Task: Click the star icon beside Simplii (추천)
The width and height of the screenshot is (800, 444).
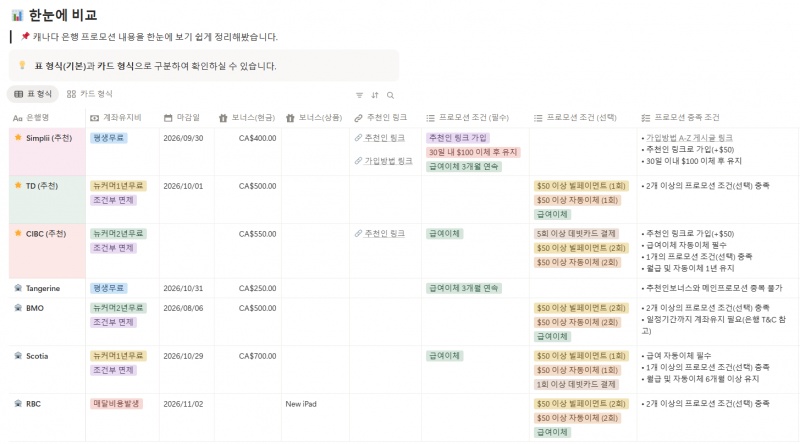Action: pos(18,138)
